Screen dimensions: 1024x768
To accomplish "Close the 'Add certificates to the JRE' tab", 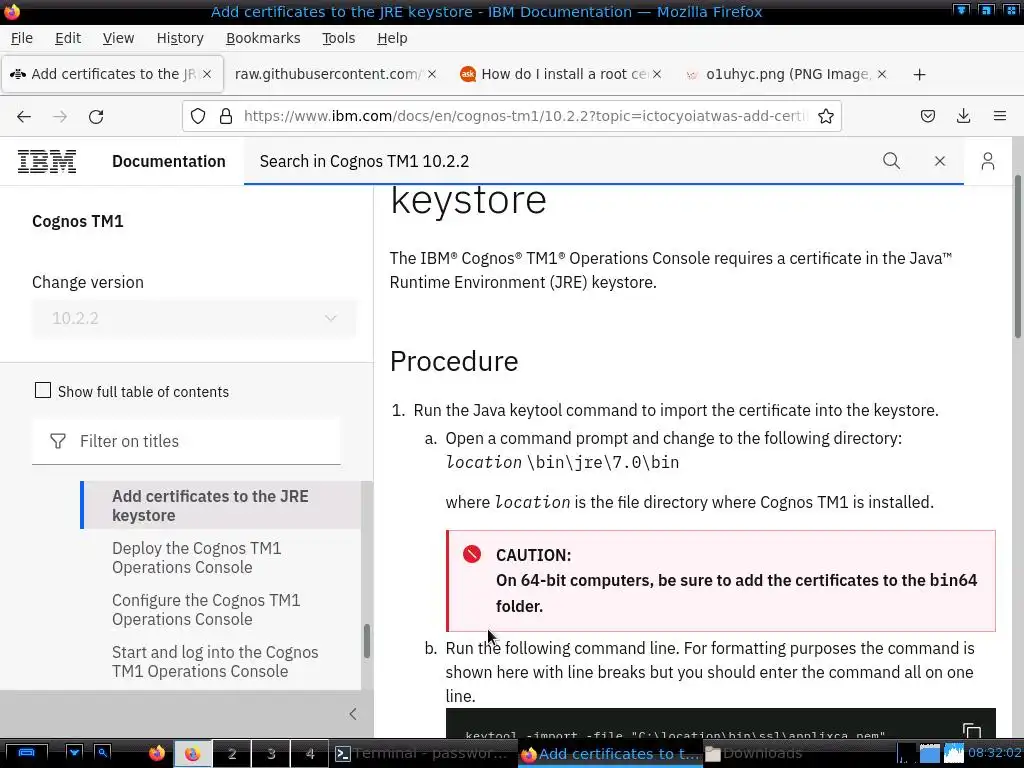I will tap(207, 74).
